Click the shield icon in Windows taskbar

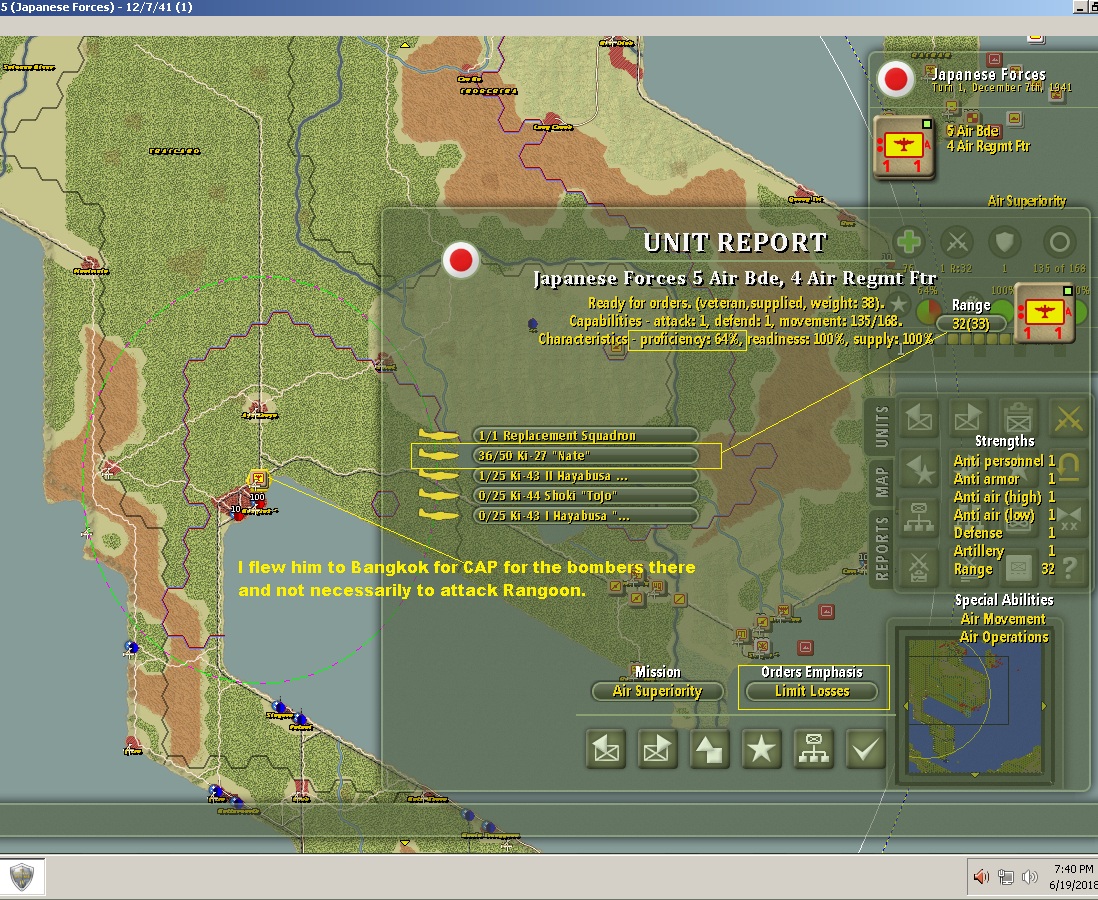tap(22, 876)
